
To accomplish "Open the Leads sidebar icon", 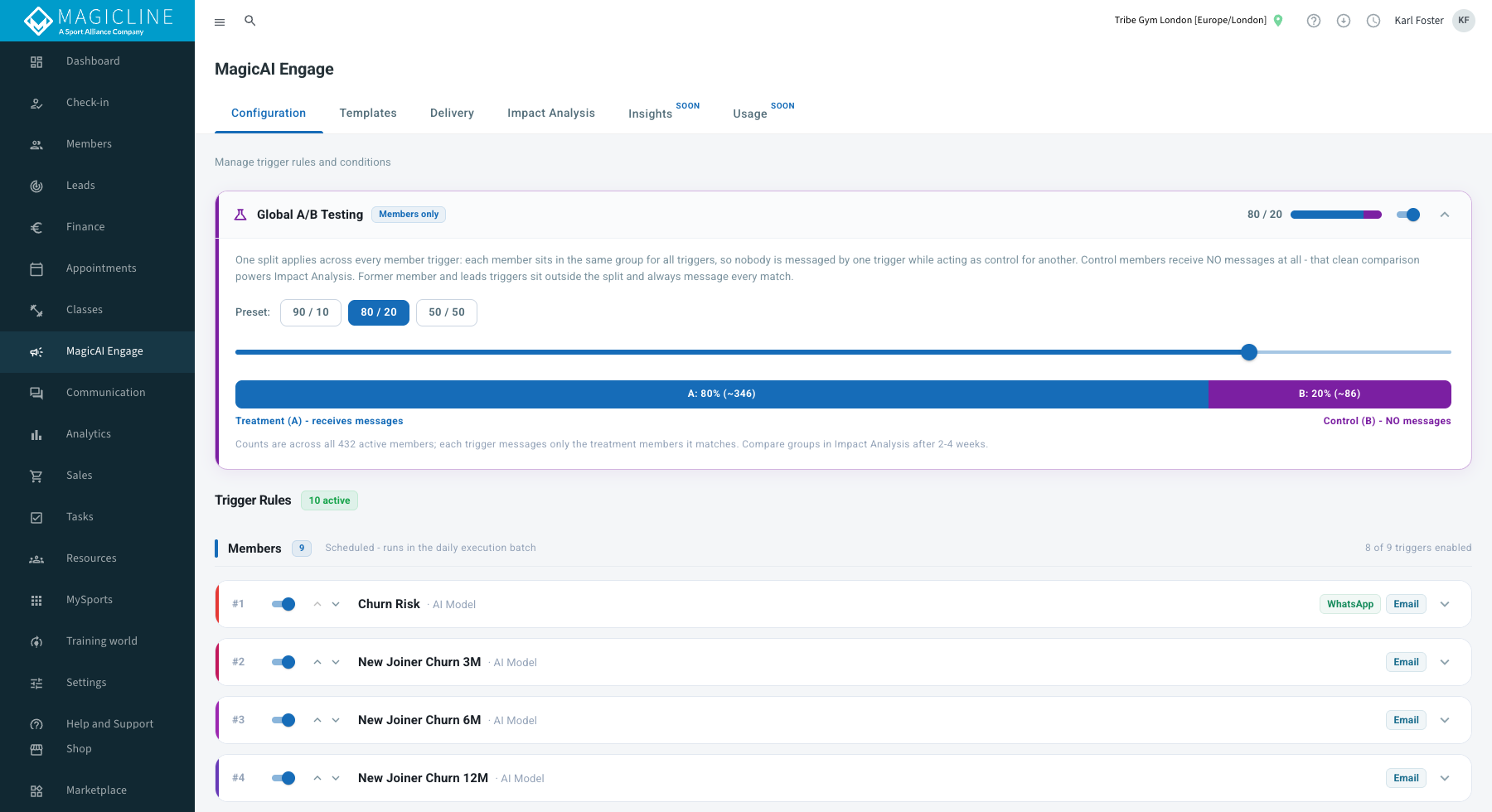I will [36, 186].
